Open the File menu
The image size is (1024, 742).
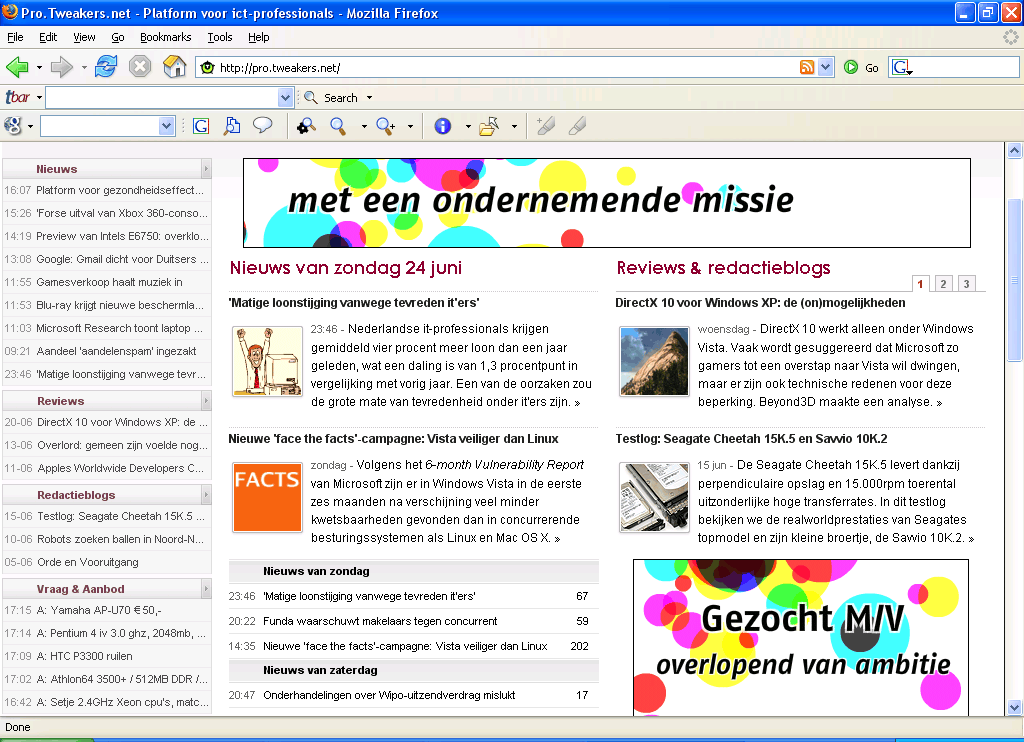tap(15, 37)
